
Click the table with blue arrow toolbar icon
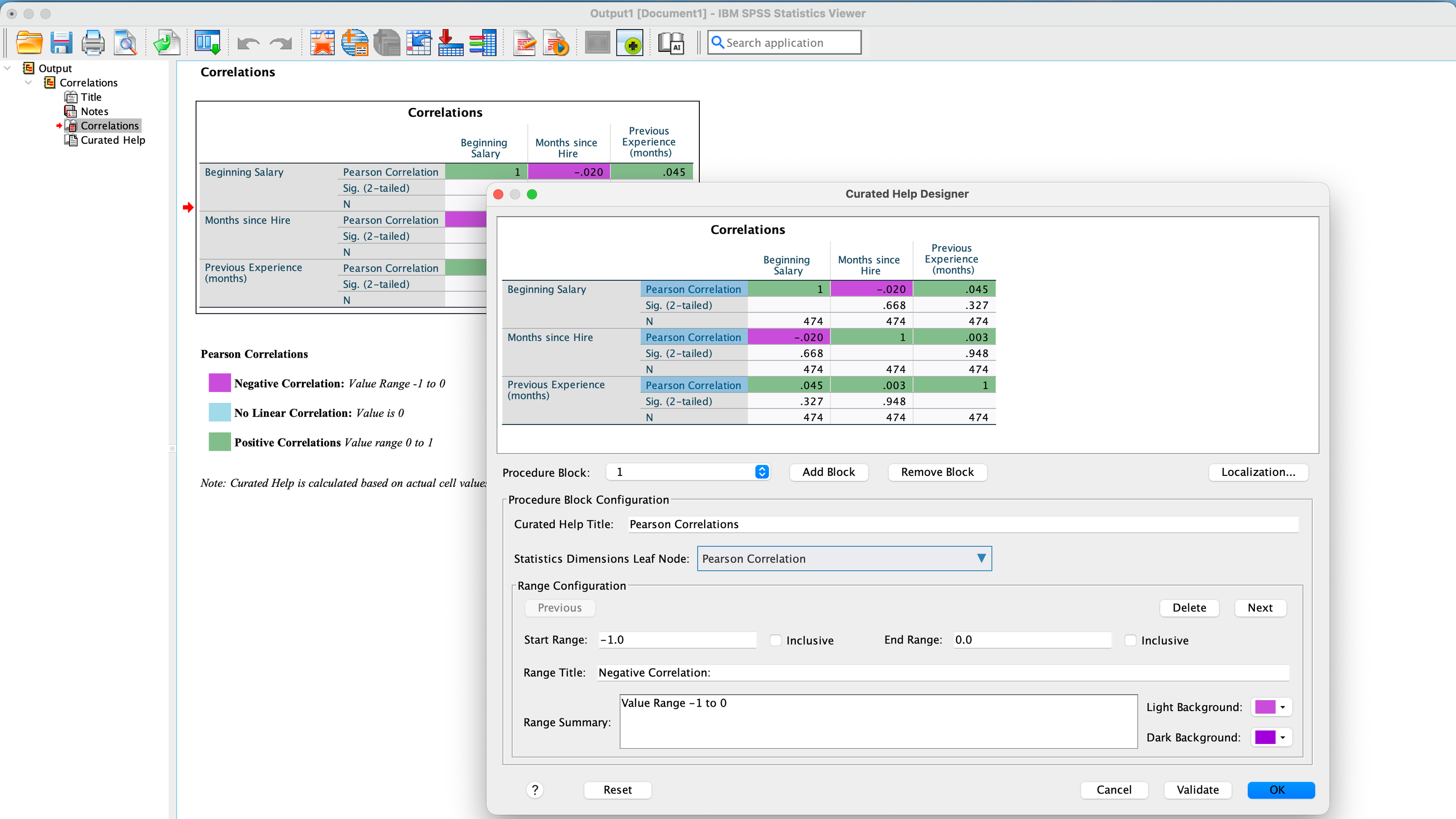click(x=419, y=43)
